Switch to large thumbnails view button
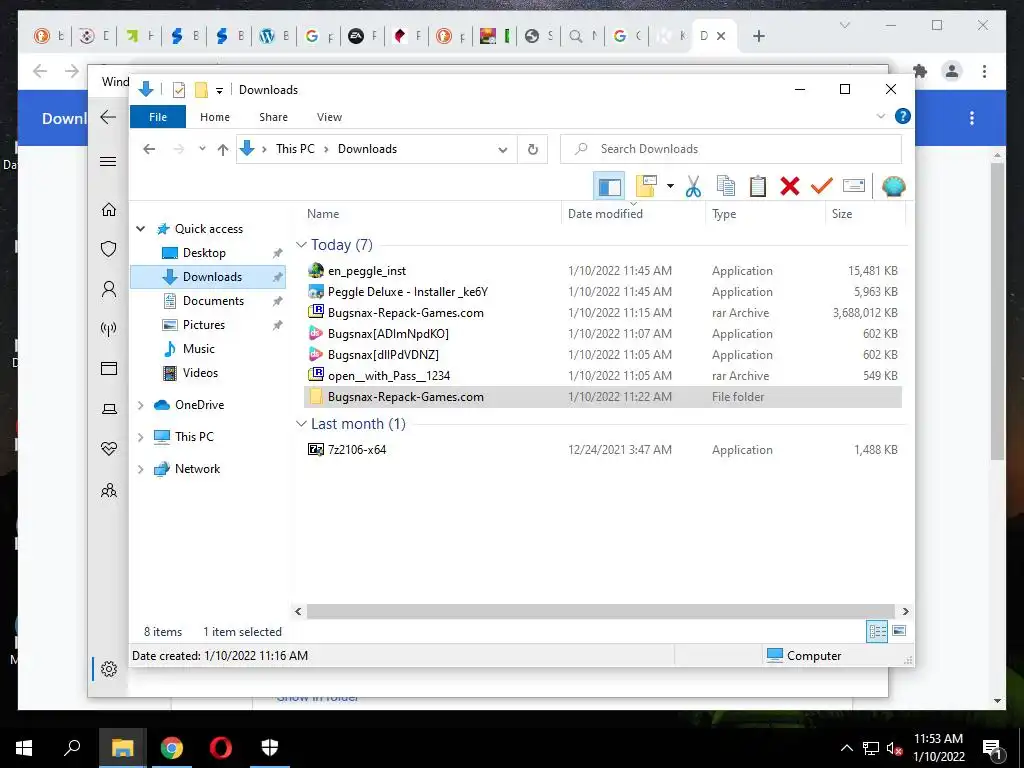The image size is (1024, 768). [899, 631]
